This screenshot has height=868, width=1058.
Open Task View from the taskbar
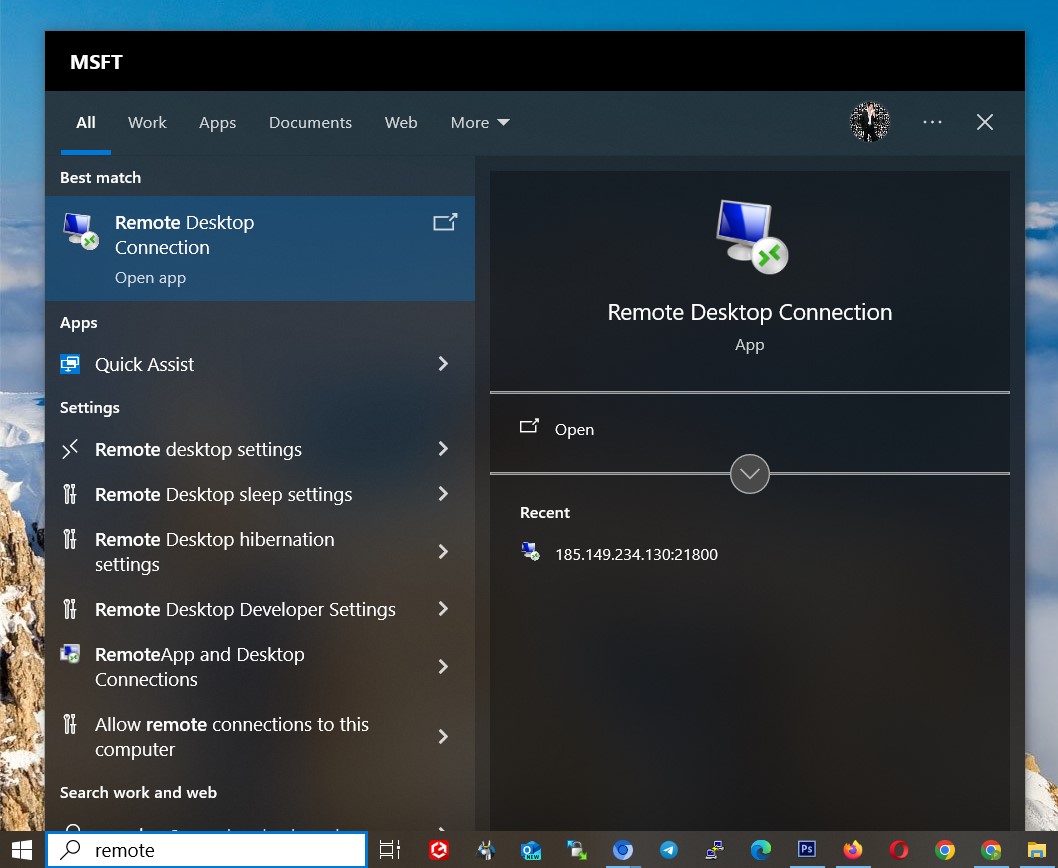click(x=390, y=850)
